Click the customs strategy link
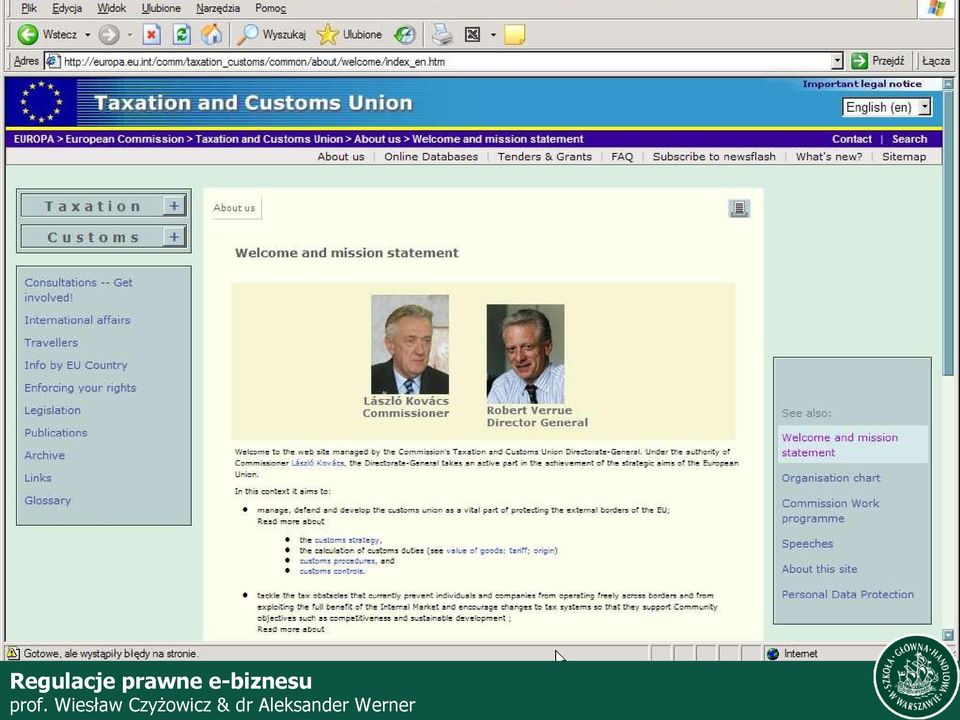Viewport: 960px width, 720px height. (347, 540)
